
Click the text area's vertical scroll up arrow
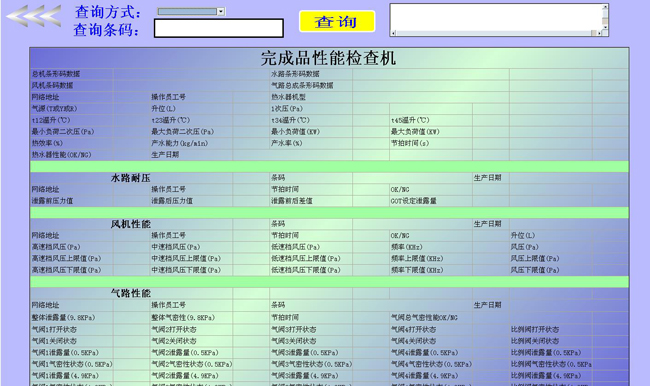click(605, 7)
